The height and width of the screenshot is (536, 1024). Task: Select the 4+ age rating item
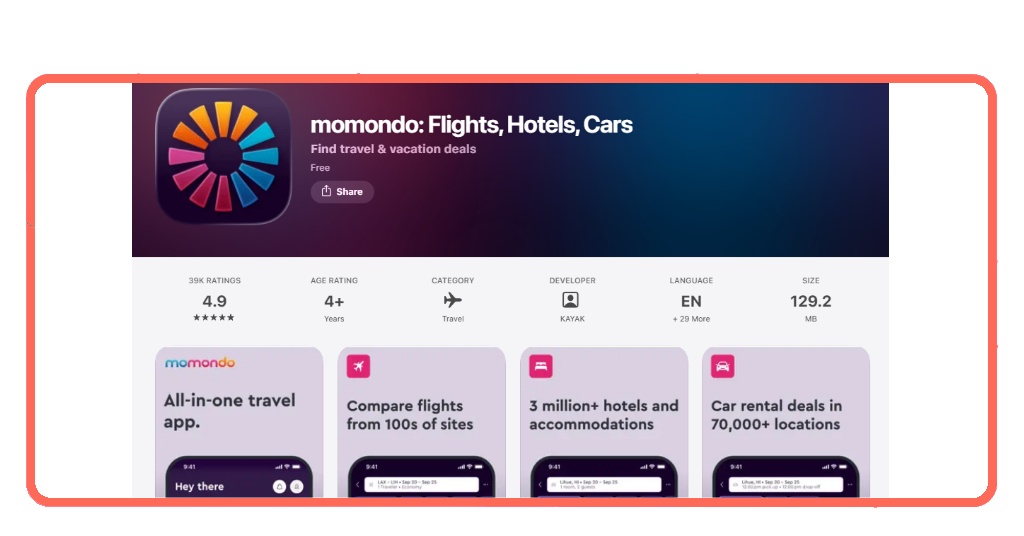334,300
